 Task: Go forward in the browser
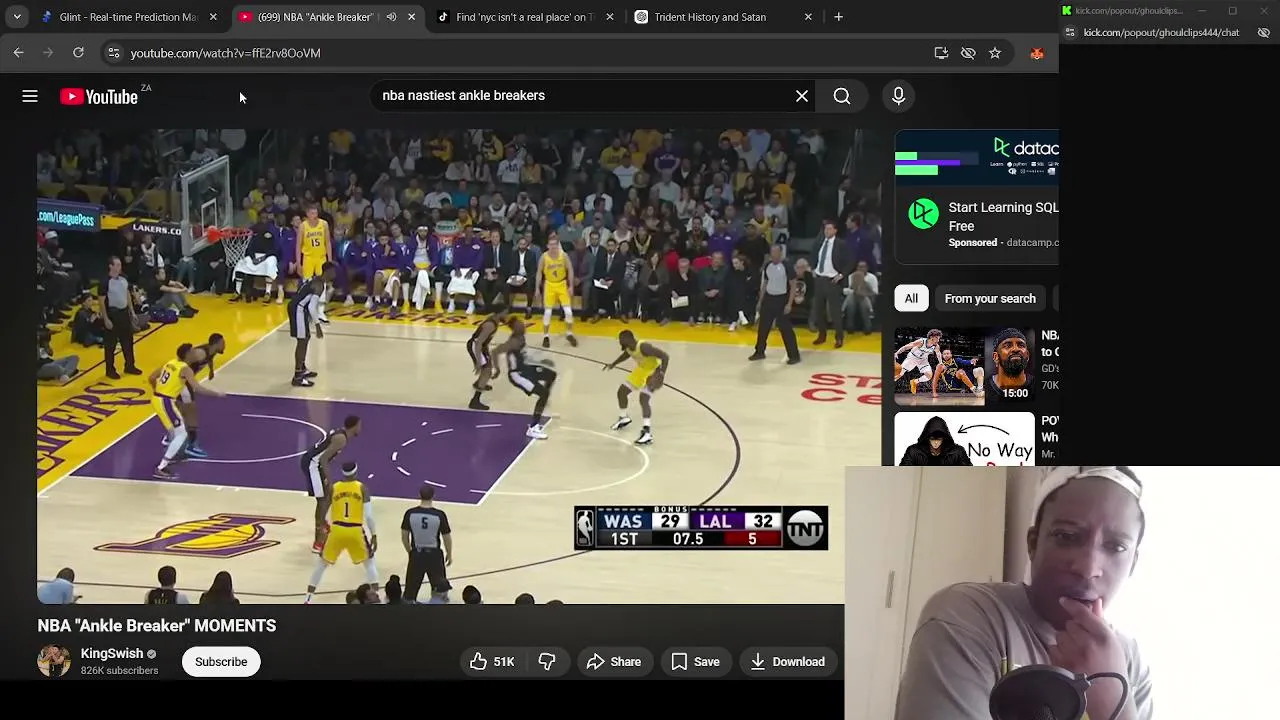coord(48,53)
